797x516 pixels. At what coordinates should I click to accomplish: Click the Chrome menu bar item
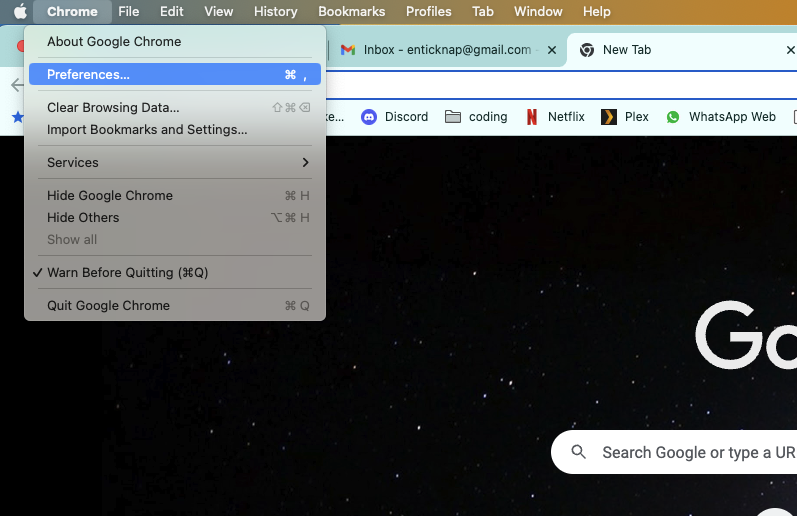pos(72,11)
